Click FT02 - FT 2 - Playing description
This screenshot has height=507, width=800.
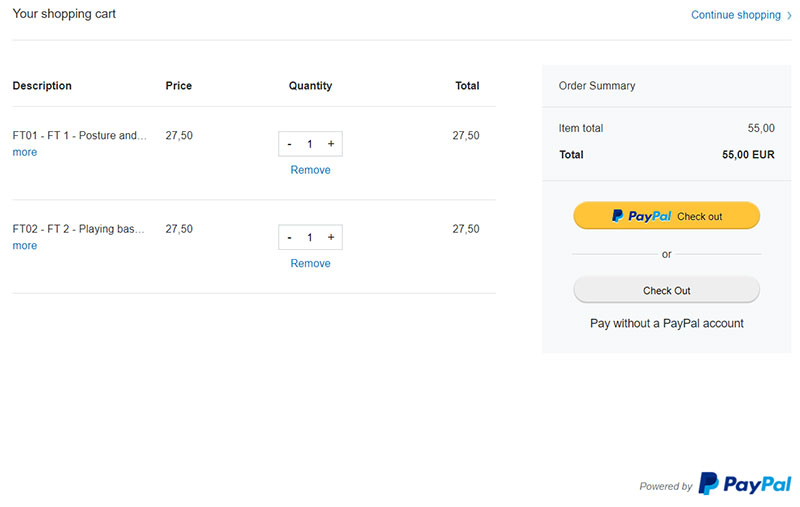point(78,229)
